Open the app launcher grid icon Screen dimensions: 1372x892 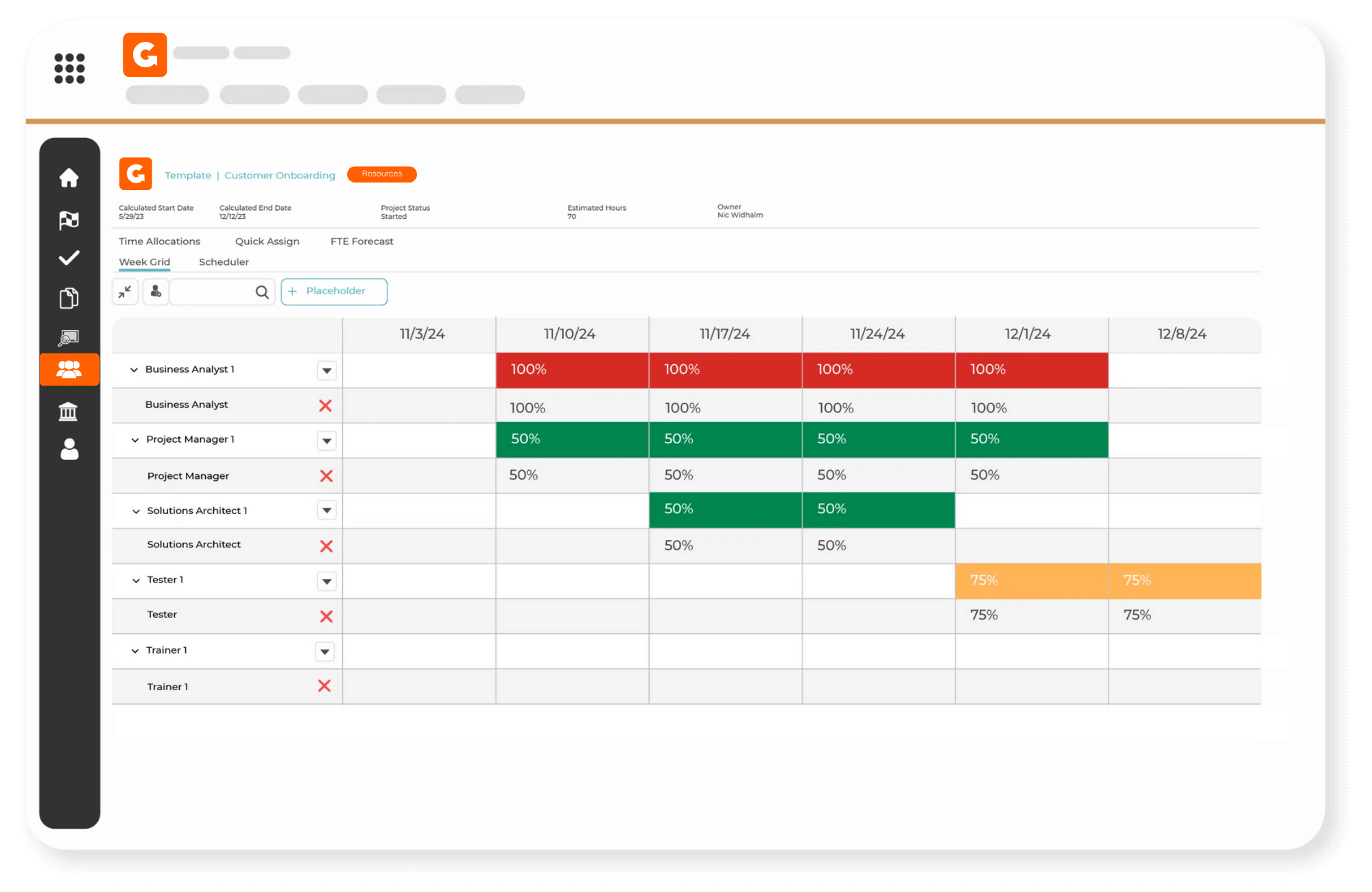(69, 68)
